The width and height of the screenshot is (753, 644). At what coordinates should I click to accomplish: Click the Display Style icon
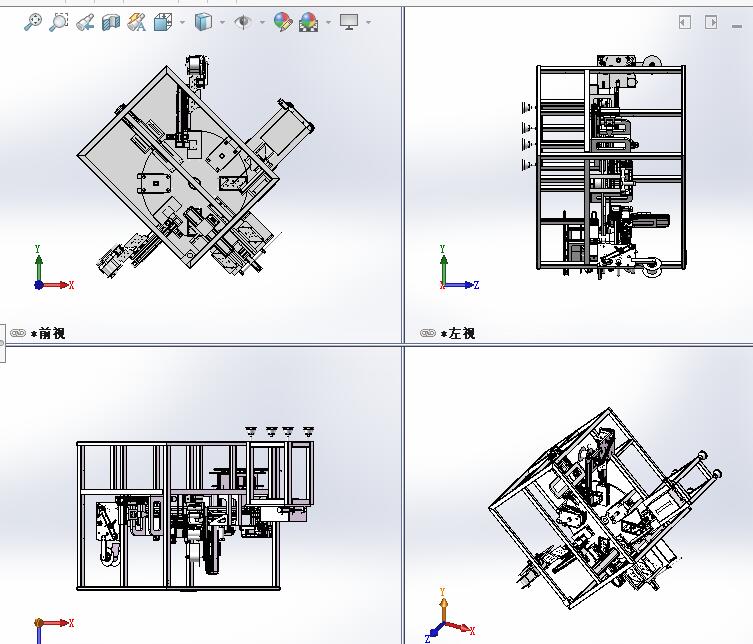coord(204,22)
